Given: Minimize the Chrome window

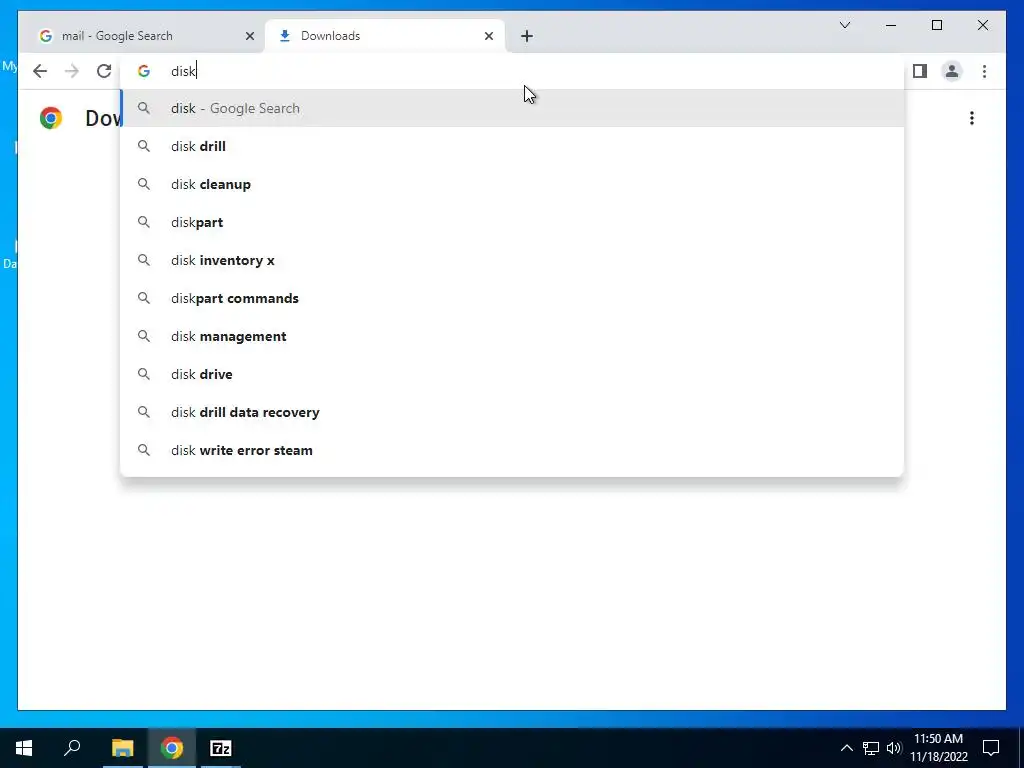Looking at the screenshot, I should (x=891, y=25).
